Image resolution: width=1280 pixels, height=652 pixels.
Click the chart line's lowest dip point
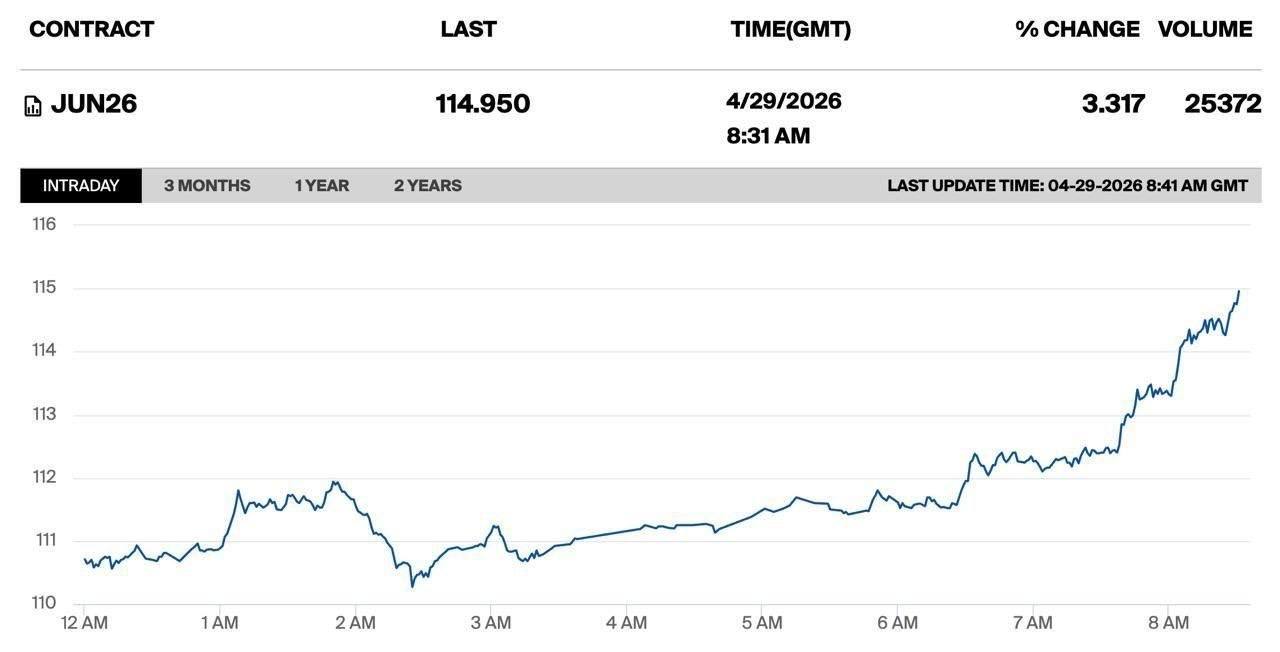click(412, 586)
